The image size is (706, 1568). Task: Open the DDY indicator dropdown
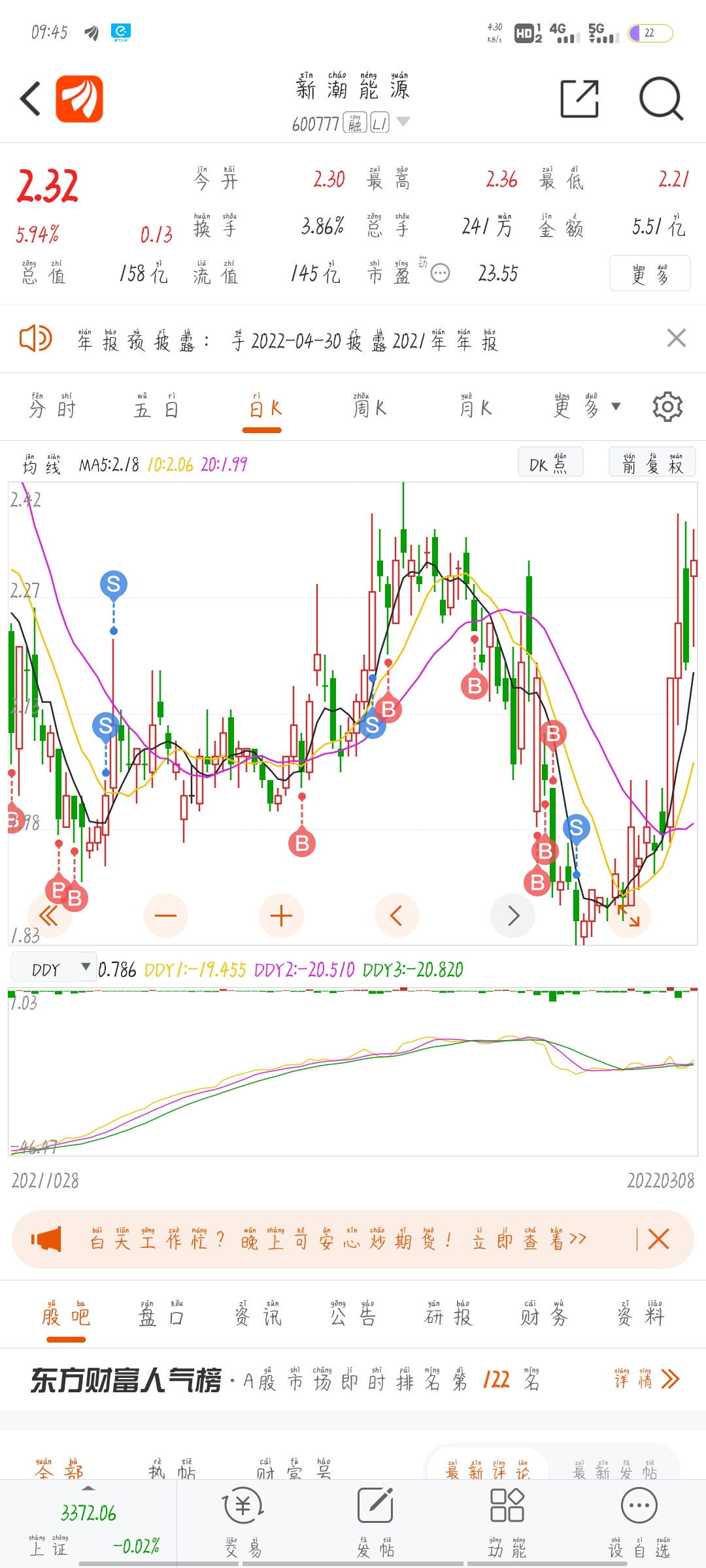(x=54, y=968)
